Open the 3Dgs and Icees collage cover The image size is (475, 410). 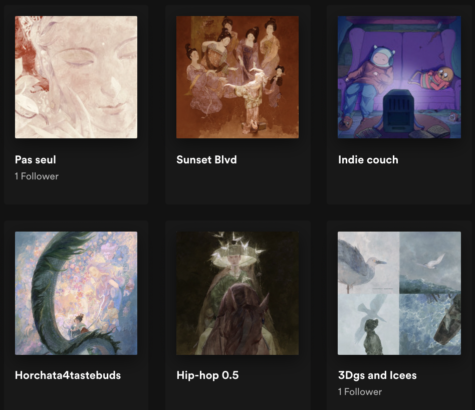pos(399,293)
